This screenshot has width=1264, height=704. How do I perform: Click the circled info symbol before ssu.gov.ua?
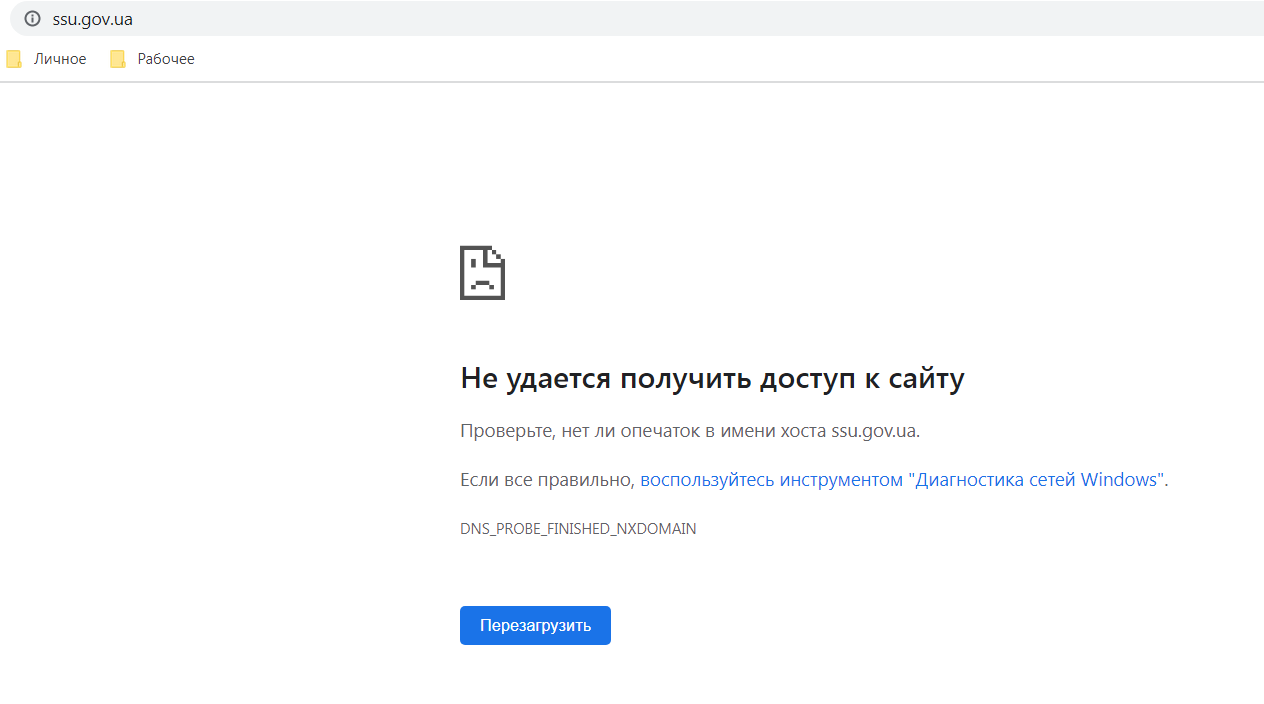tap(31, 18)
